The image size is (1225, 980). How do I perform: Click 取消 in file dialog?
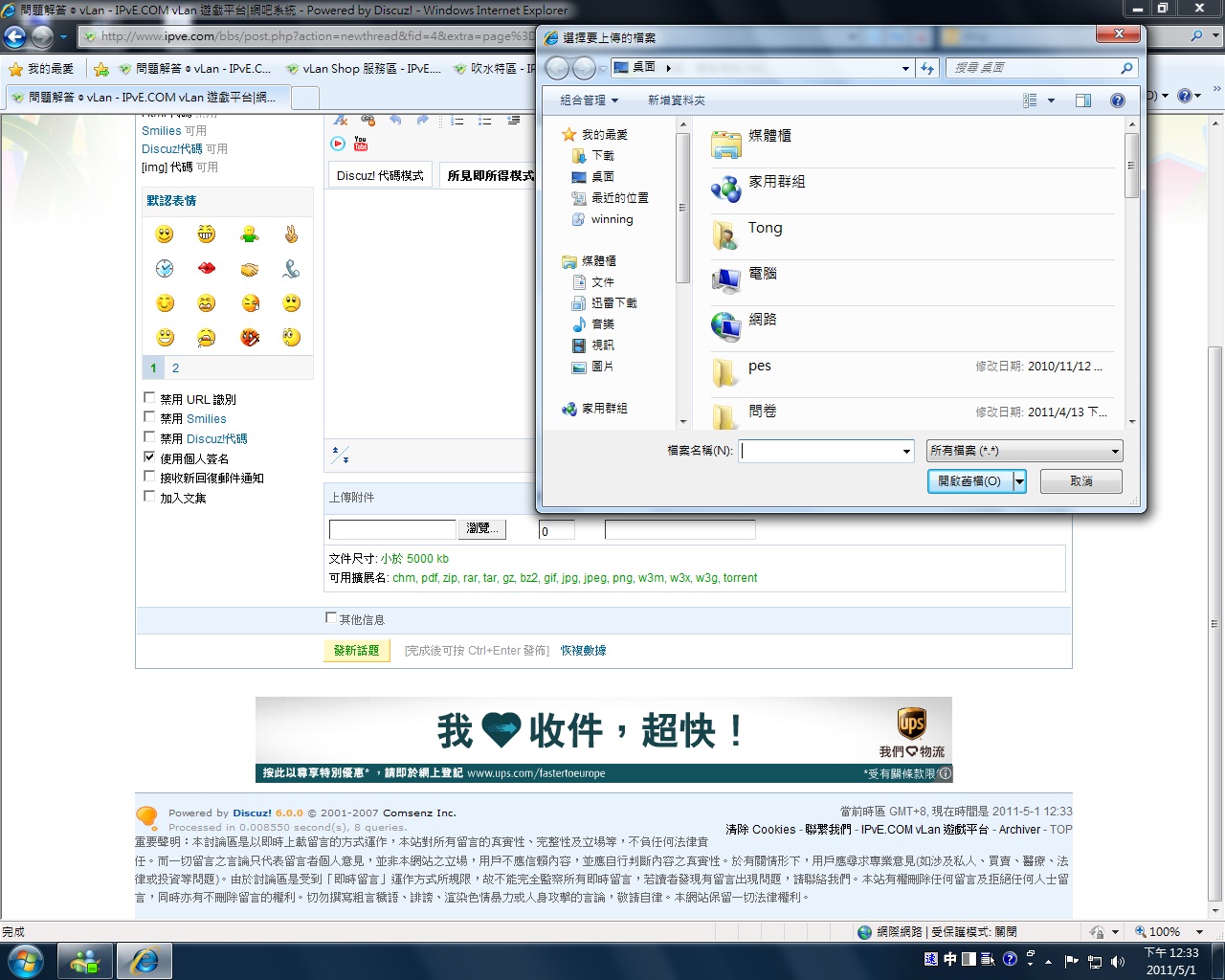(1081, 480)
